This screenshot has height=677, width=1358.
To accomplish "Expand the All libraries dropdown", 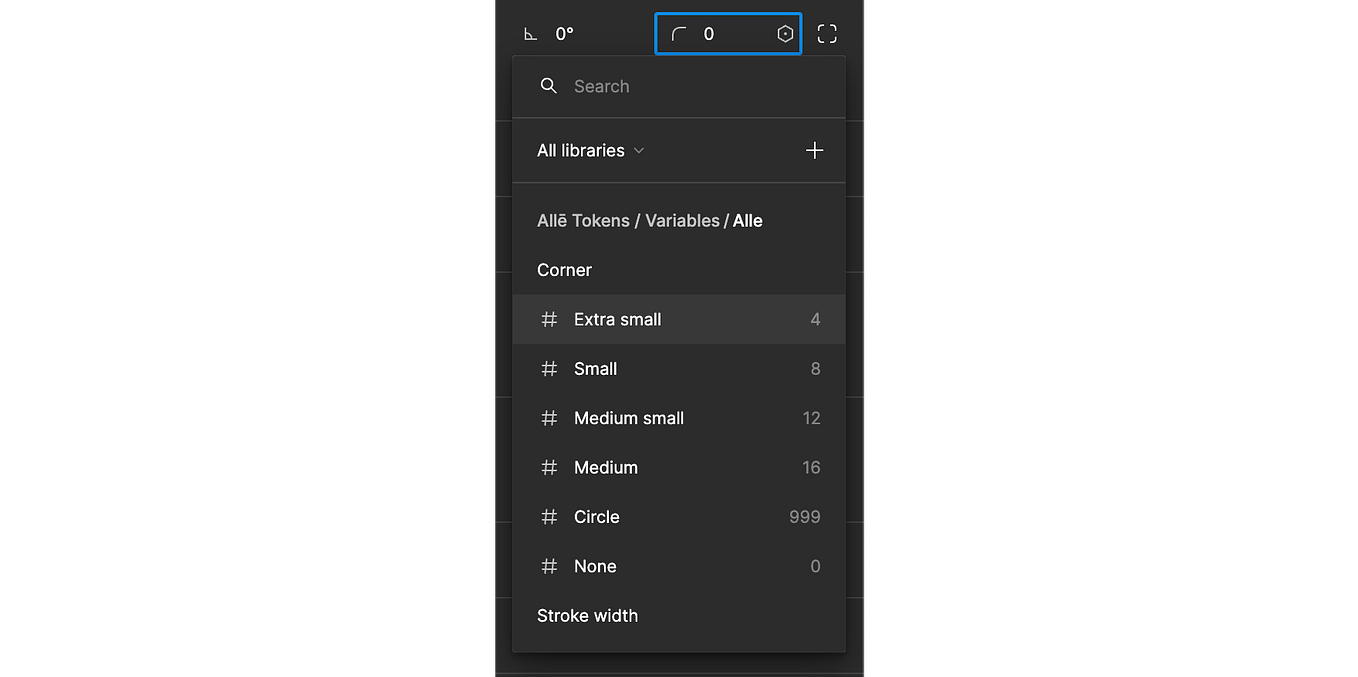I will [x=590, y=150].
